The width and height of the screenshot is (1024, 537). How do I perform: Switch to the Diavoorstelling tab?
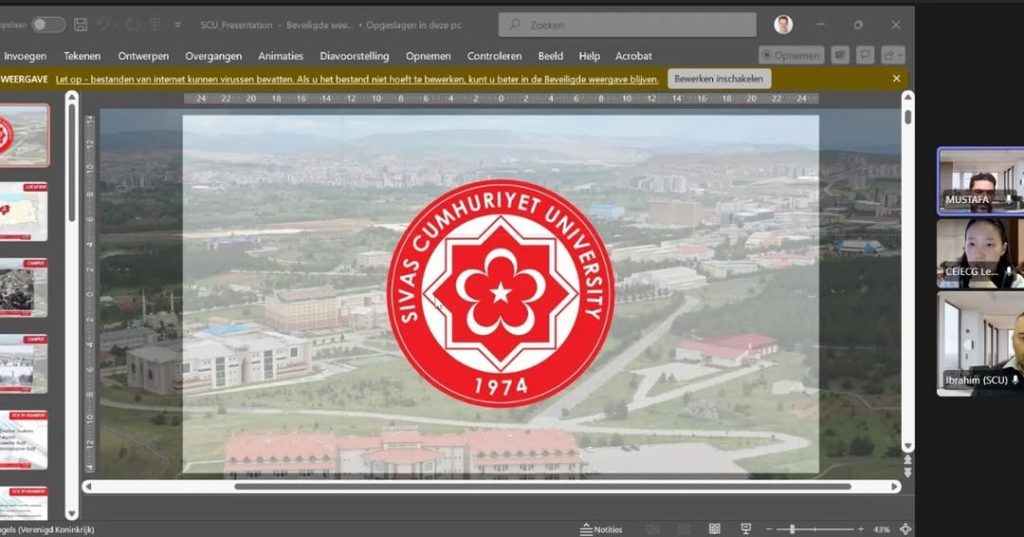[x=354, y=56]
